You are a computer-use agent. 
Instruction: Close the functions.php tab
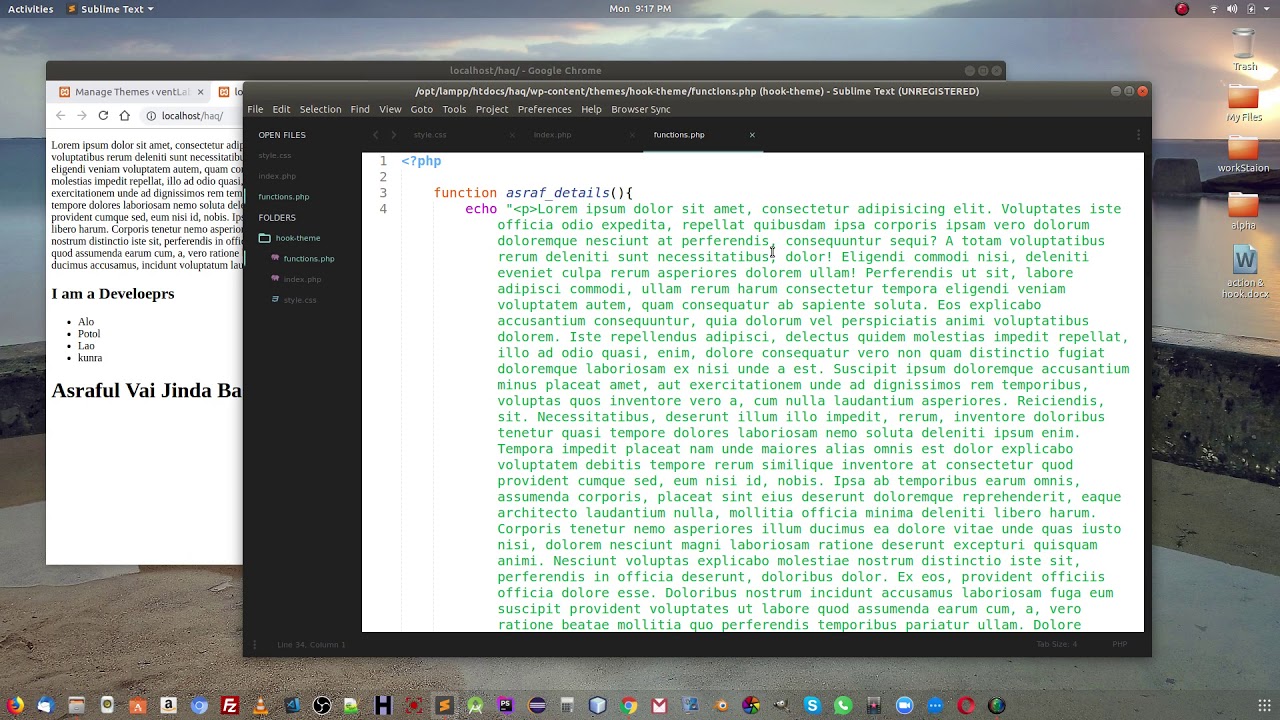pos(752,135)
